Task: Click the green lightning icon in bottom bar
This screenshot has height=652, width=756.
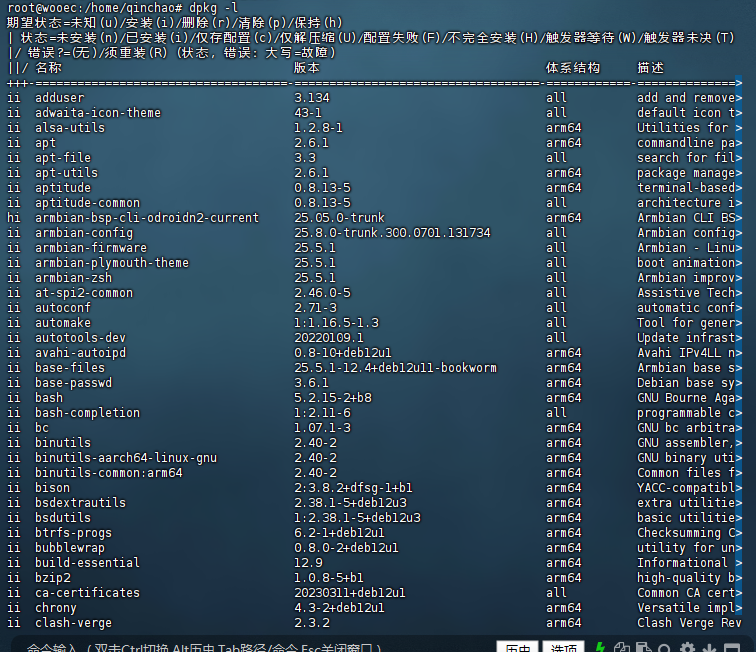Action: [x=600, y=647]
